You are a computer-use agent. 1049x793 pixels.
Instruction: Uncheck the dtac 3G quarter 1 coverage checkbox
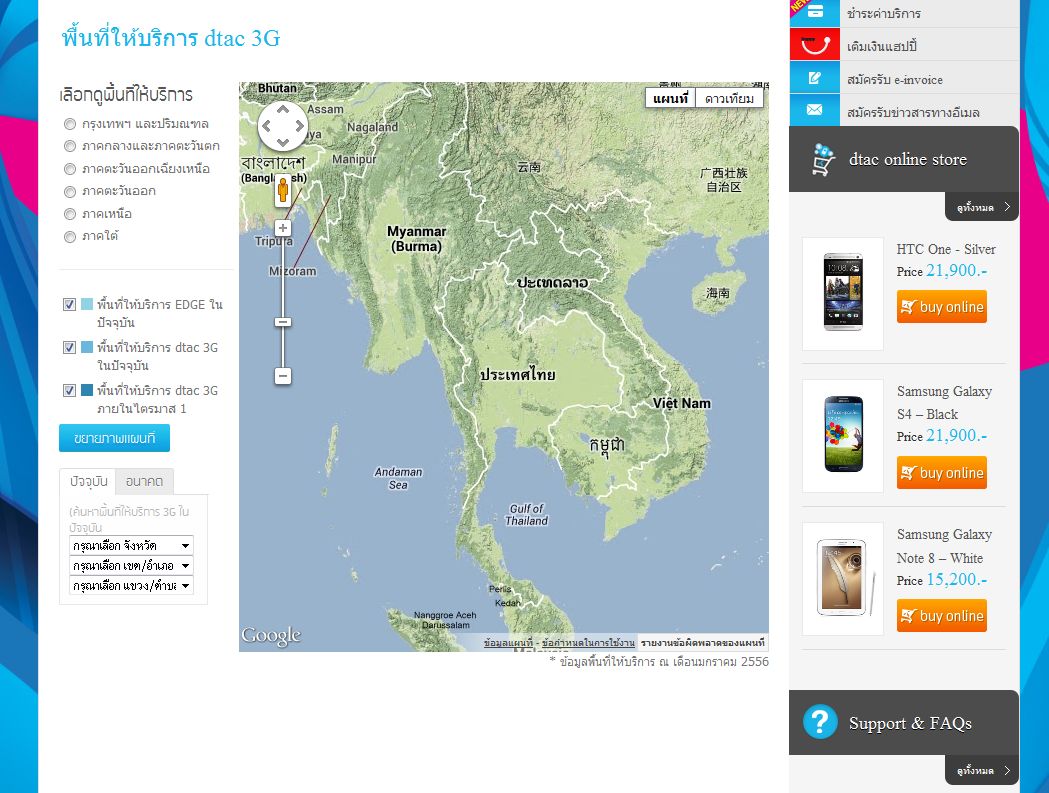pyautogui.click(x=69, y=390)
